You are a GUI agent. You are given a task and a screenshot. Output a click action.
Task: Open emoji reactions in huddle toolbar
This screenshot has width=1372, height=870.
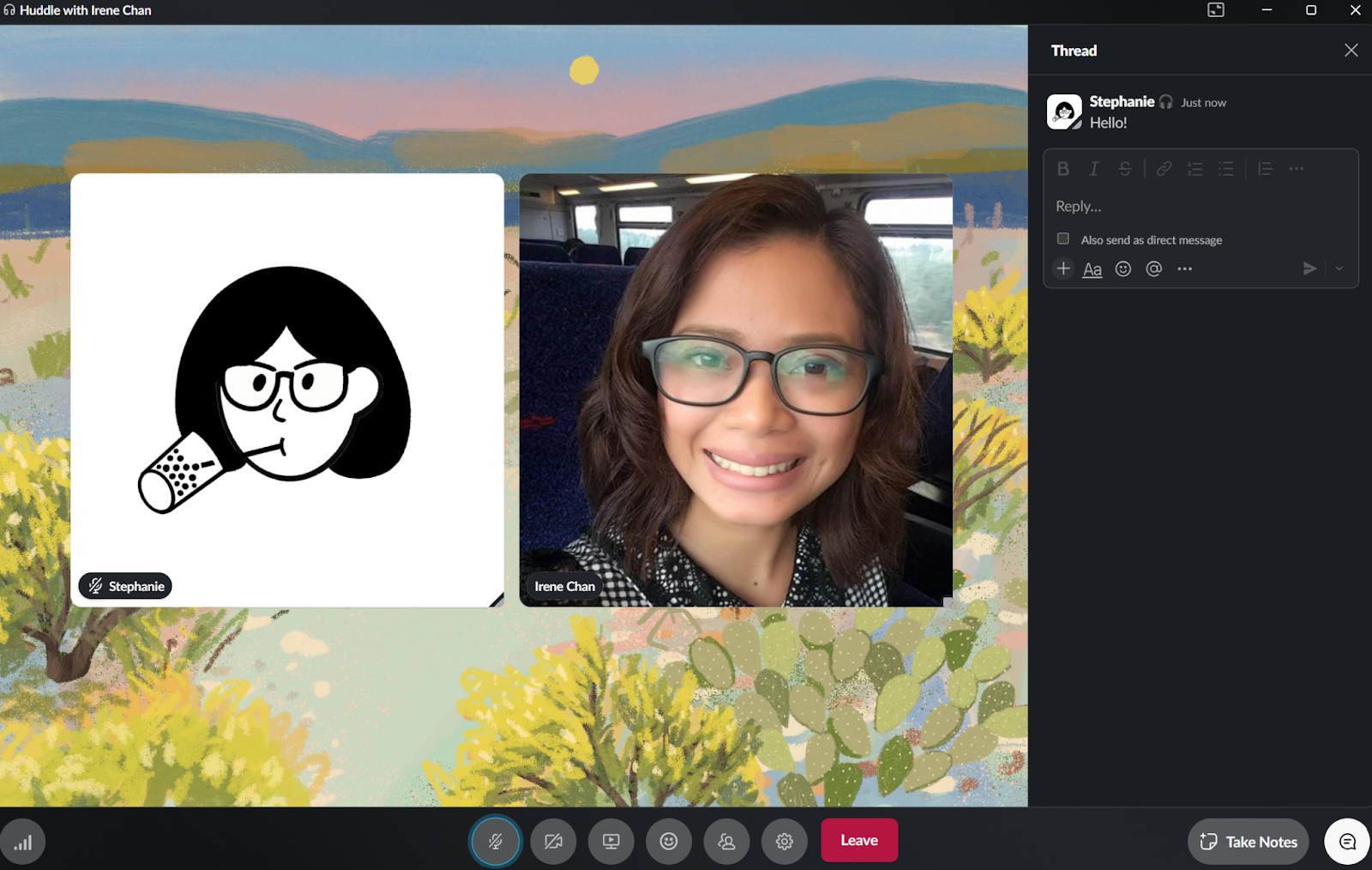click(x=669, y=842)
